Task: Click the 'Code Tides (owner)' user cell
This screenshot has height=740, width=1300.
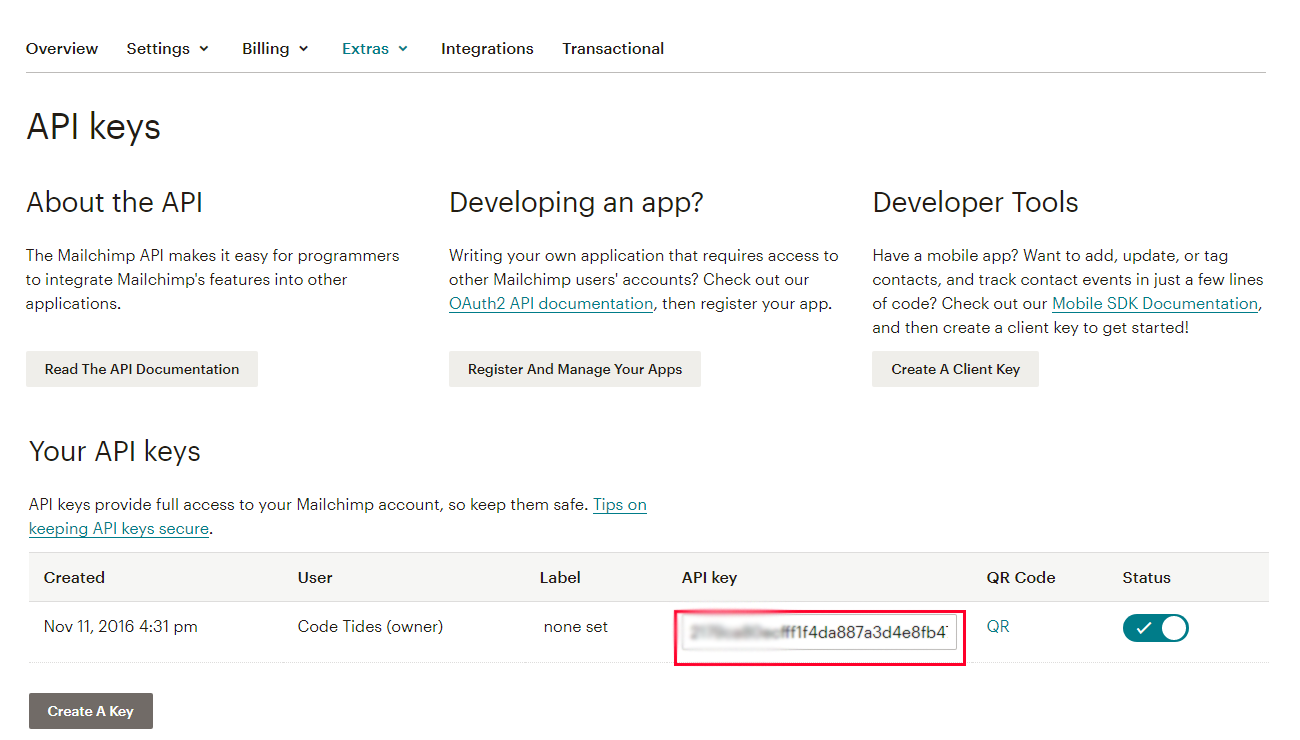Action: pyautogui.click(x=370, y=627)
